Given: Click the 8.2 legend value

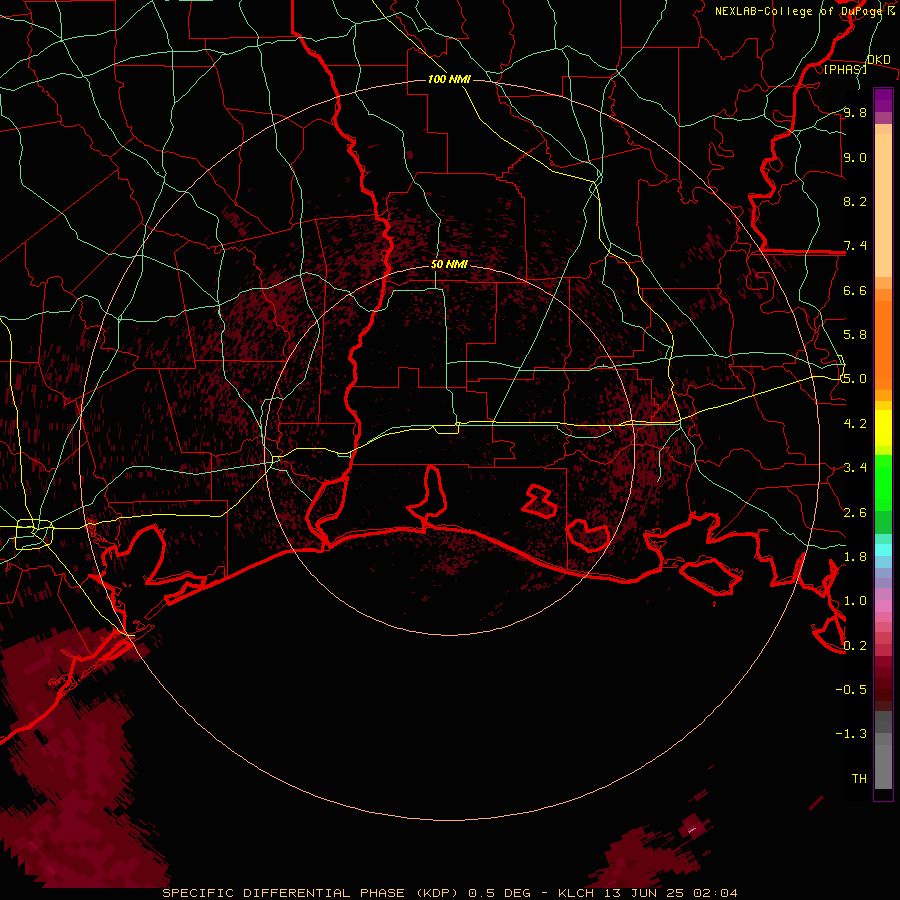Looking at the screenshot, I should 855,201.
